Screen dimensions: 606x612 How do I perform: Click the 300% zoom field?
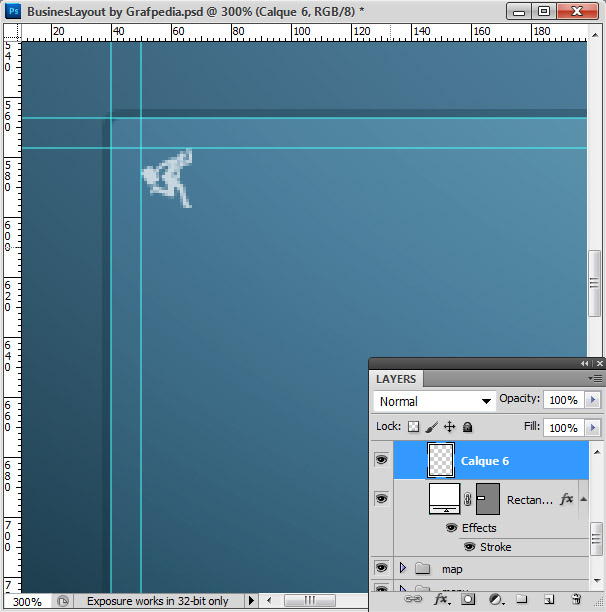(x=27, y=601)
